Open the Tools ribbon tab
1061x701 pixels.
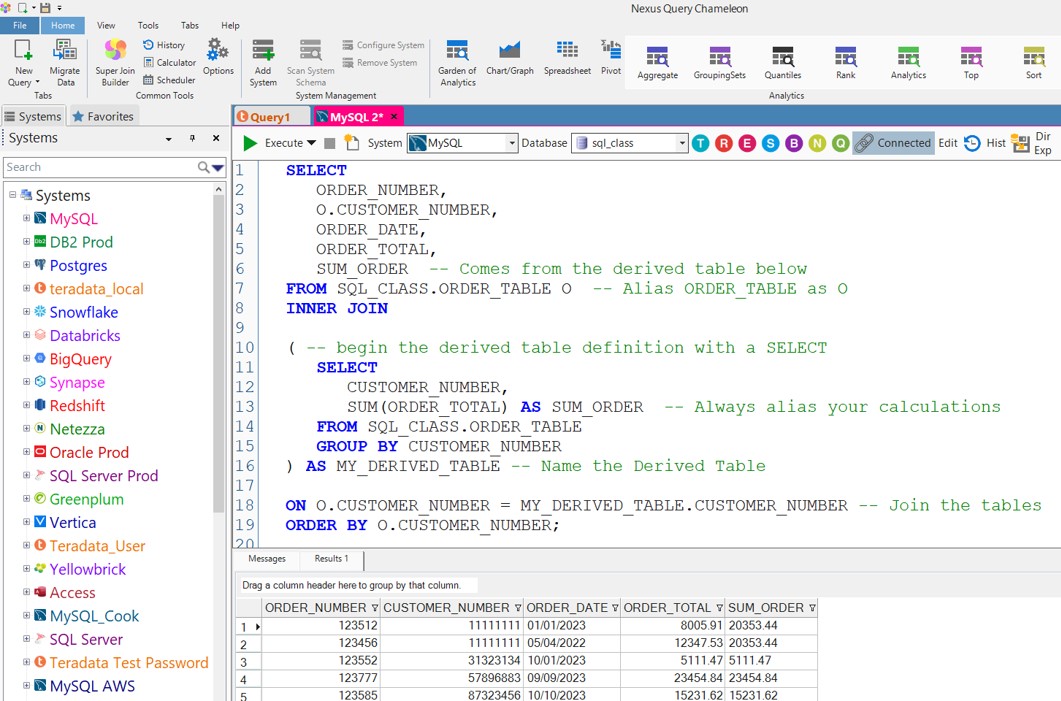[148, 25]
